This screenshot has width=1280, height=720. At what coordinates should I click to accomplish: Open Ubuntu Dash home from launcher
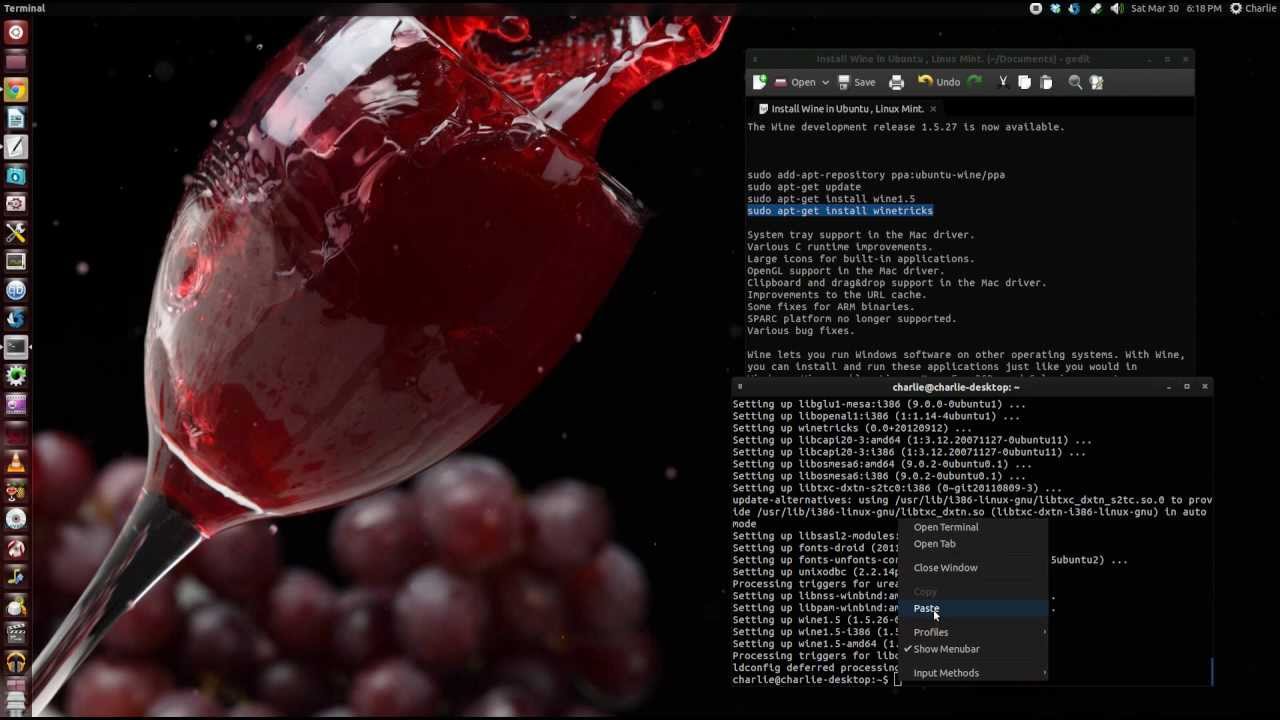(16, 33)
